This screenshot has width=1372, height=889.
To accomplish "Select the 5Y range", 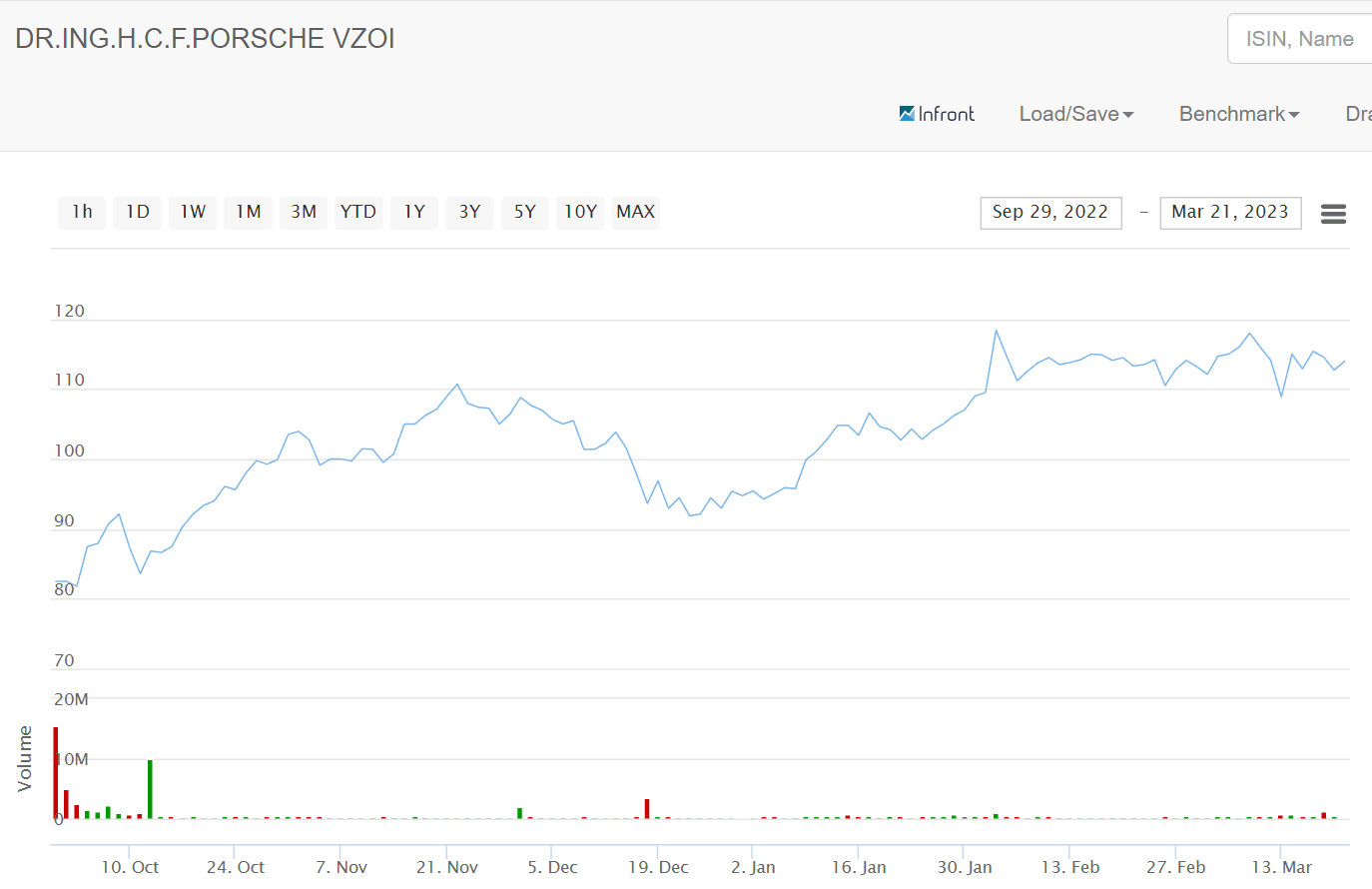I will click(x=525, y=212).
